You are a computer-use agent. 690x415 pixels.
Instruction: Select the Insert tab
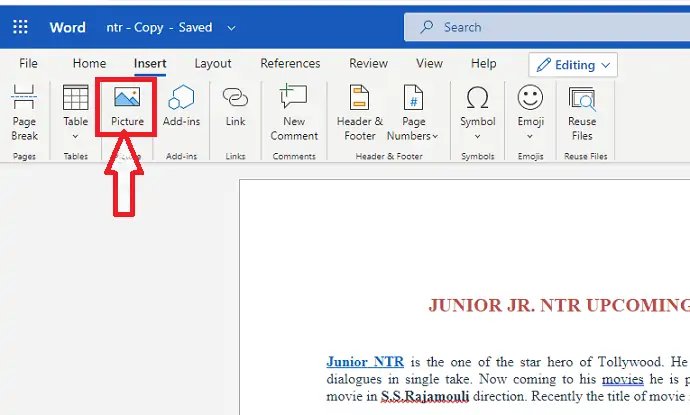[x=150, y=63]
